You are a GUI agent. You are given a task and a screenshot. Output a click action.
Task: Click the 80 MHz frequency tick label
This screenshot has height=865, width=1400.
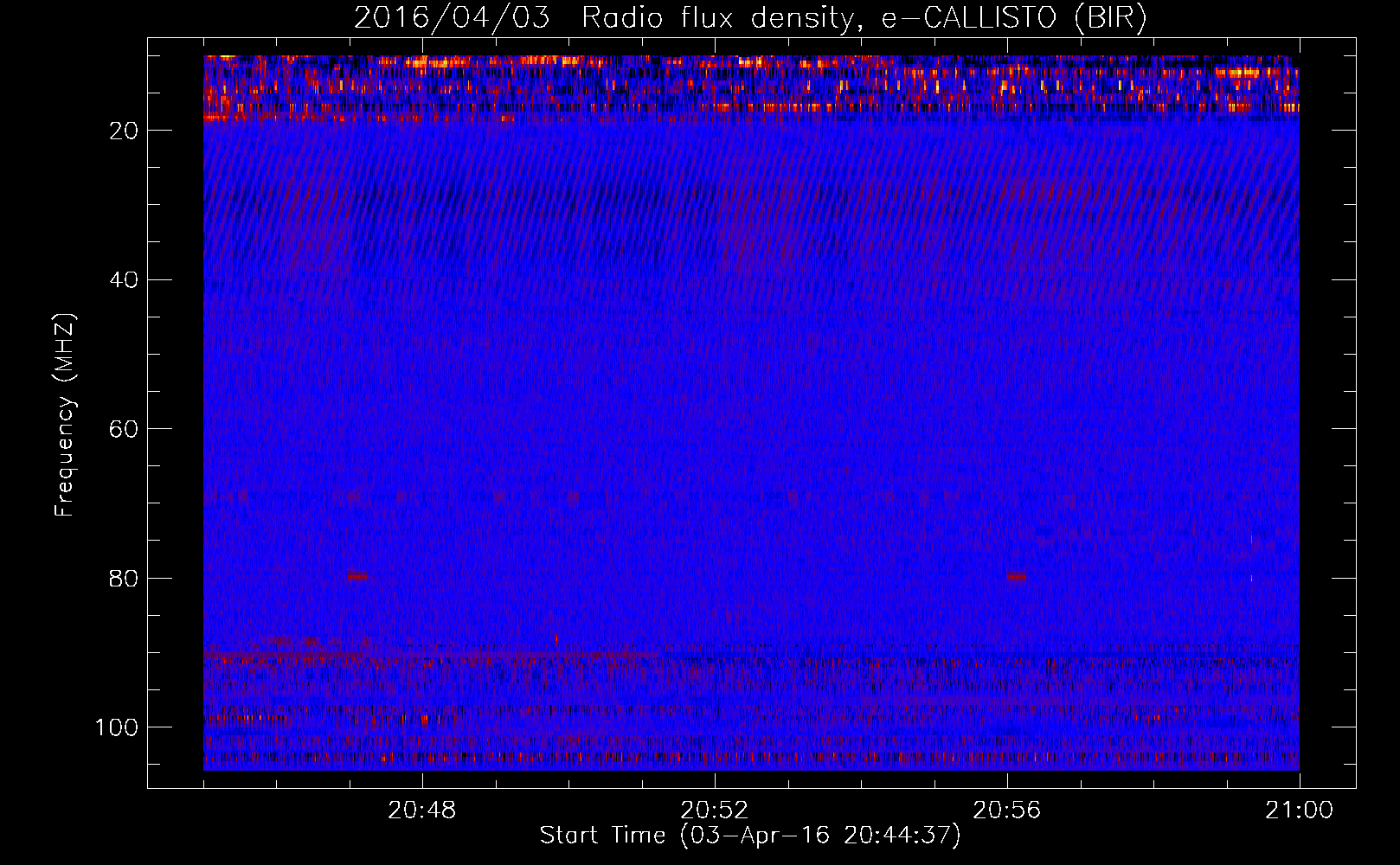click(x=125, y=579)
